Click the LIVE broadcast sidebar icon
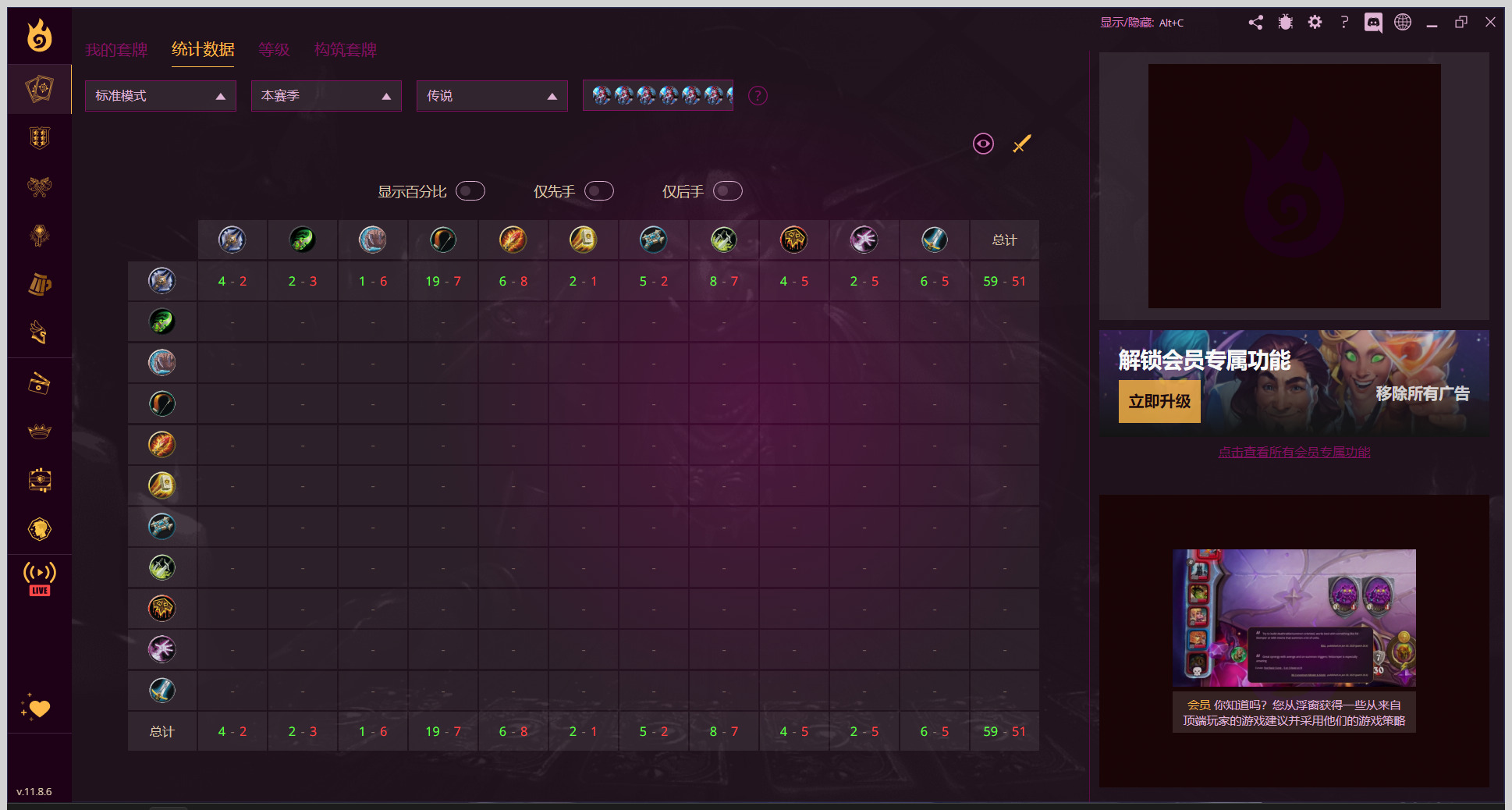 click(x=40, y=579)
